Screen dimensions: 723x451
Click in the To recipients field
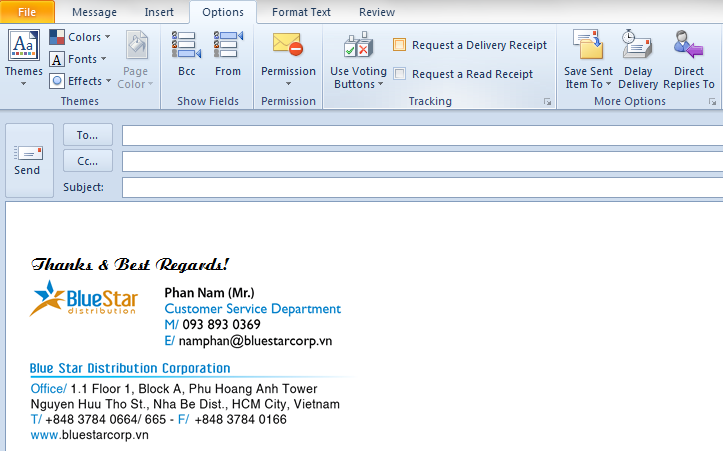[422, 136]
